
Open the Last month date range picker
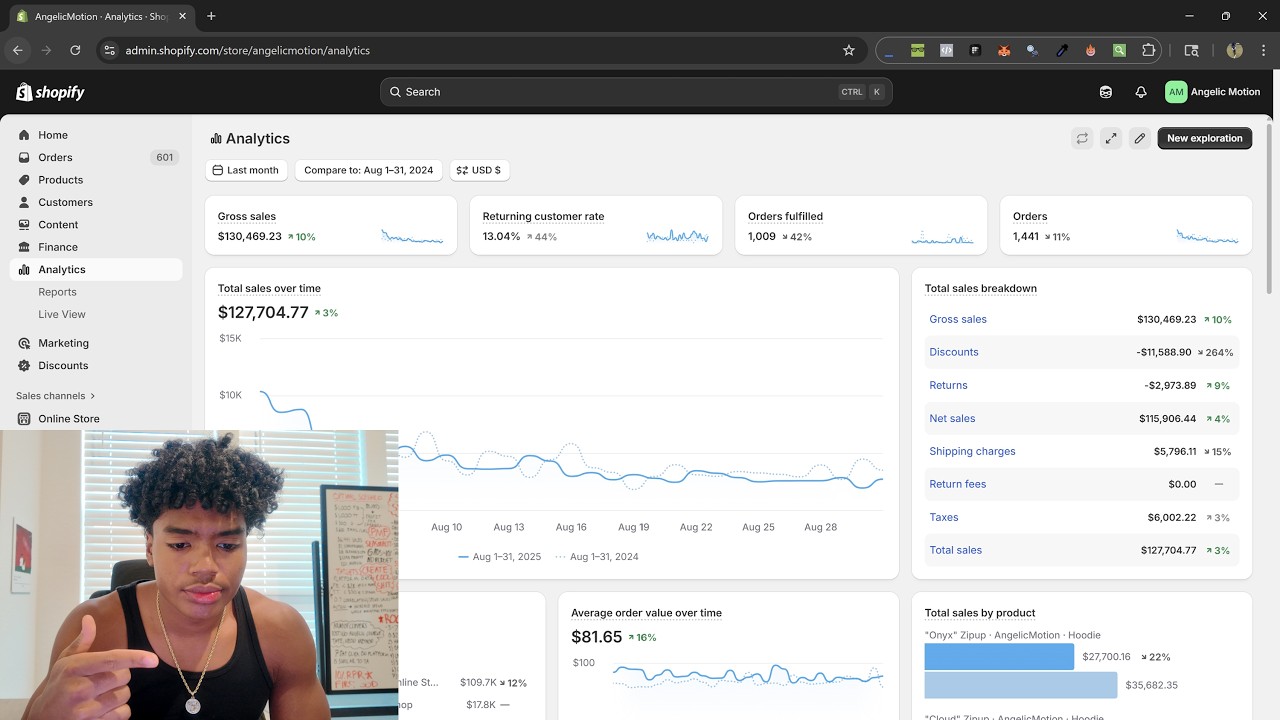pyautogui.click(x=246, y=170)
